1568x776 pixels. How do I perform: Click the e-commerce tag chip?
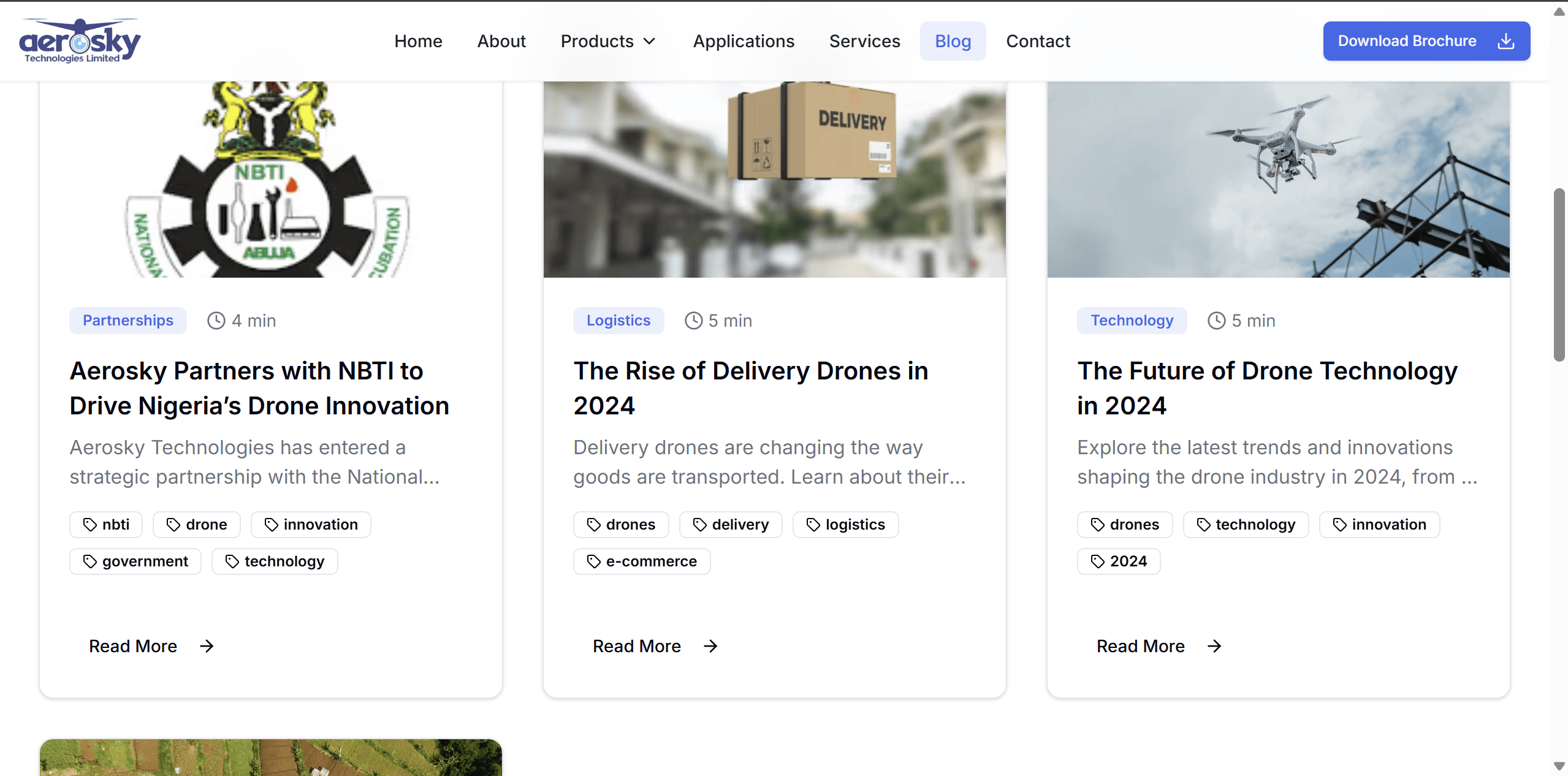point(641,561)
